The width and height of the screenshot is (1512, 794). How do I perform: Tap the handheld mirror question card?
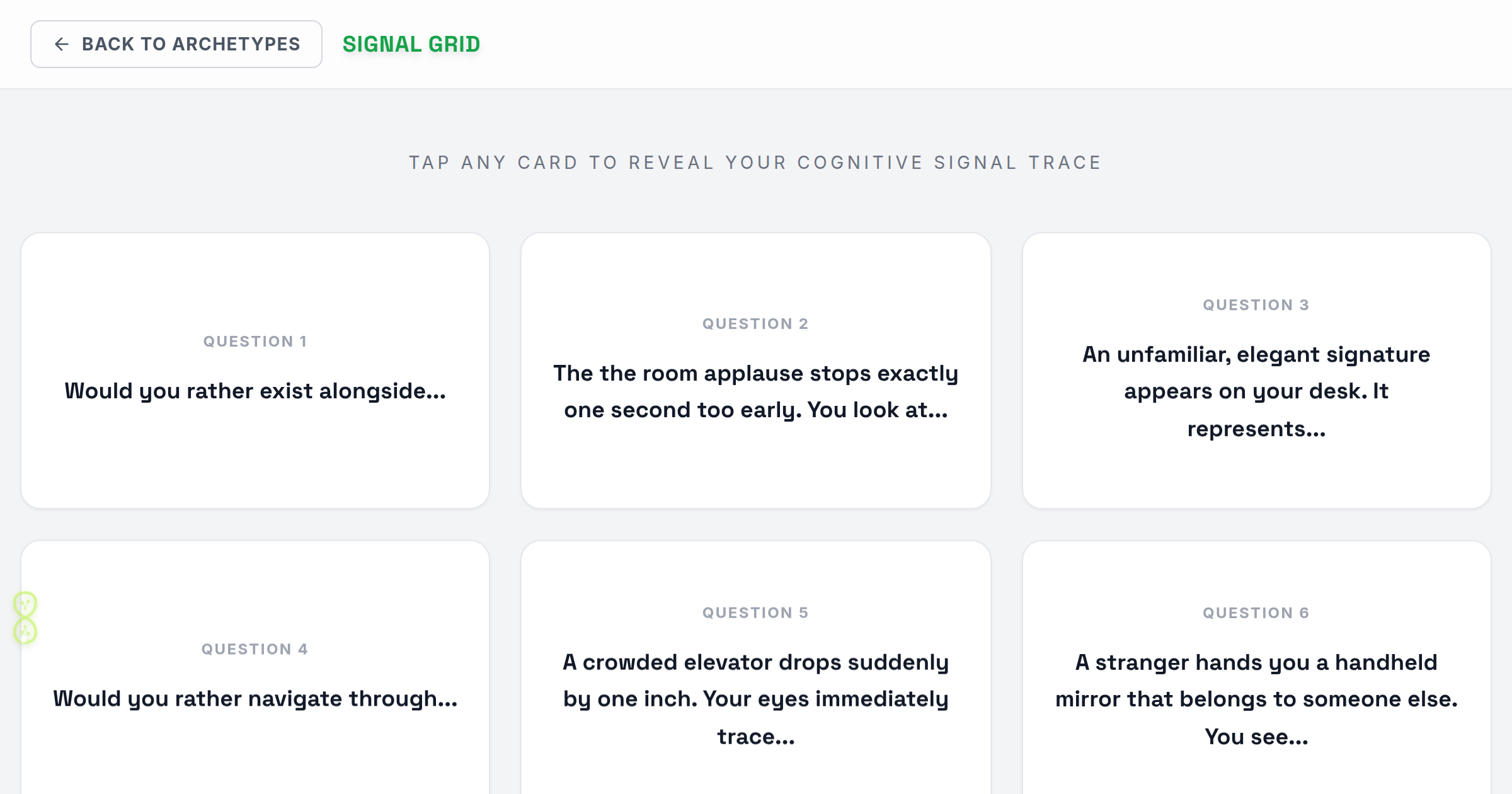pyautogui.click(x=1257, y=668)
